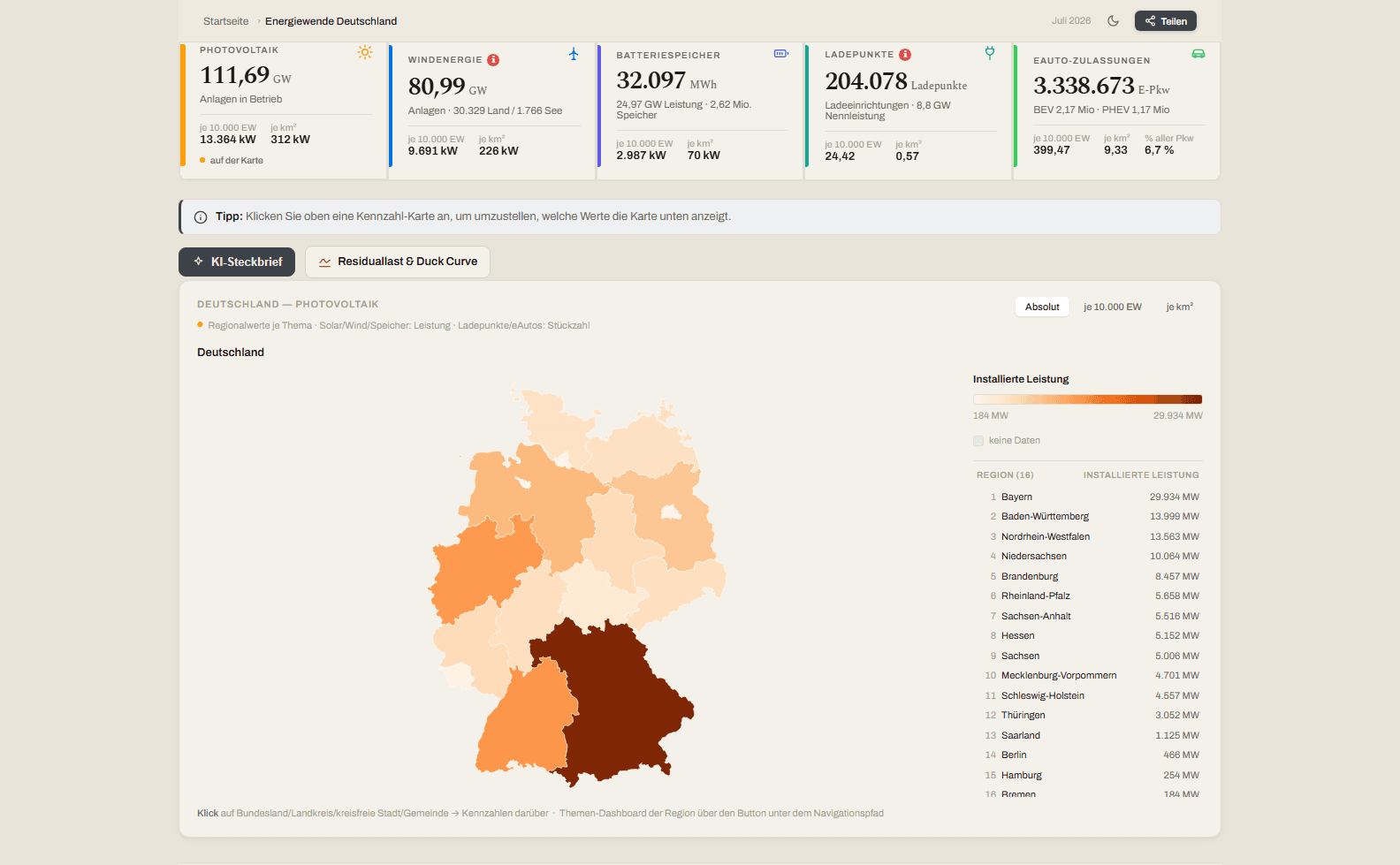Select the Hessen list row
Image resolution: width=1400 pixels, height=865 pixels.
(x=1088, y=636)
